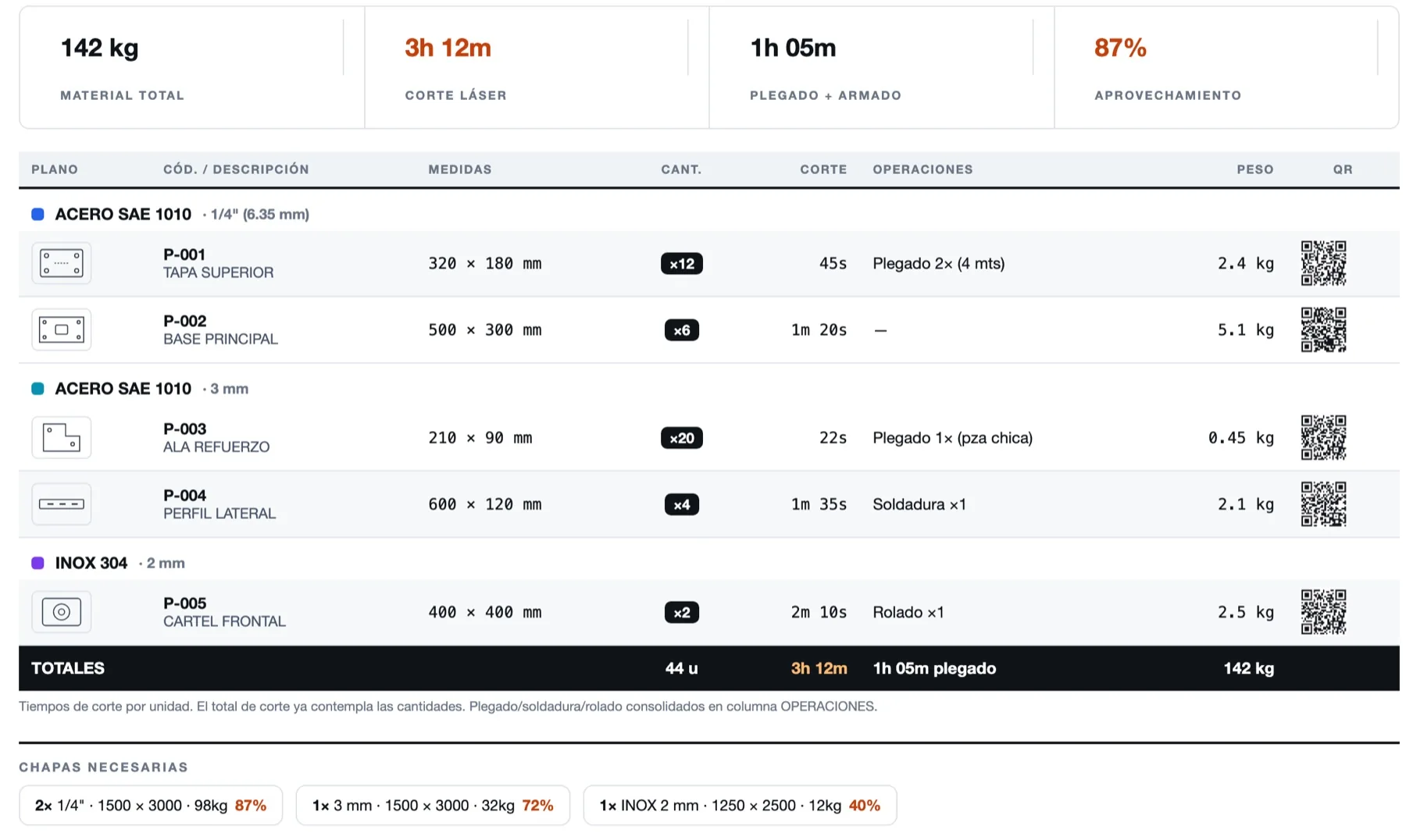Click the P-004 Perfil Lateral drawing icon

62,504
